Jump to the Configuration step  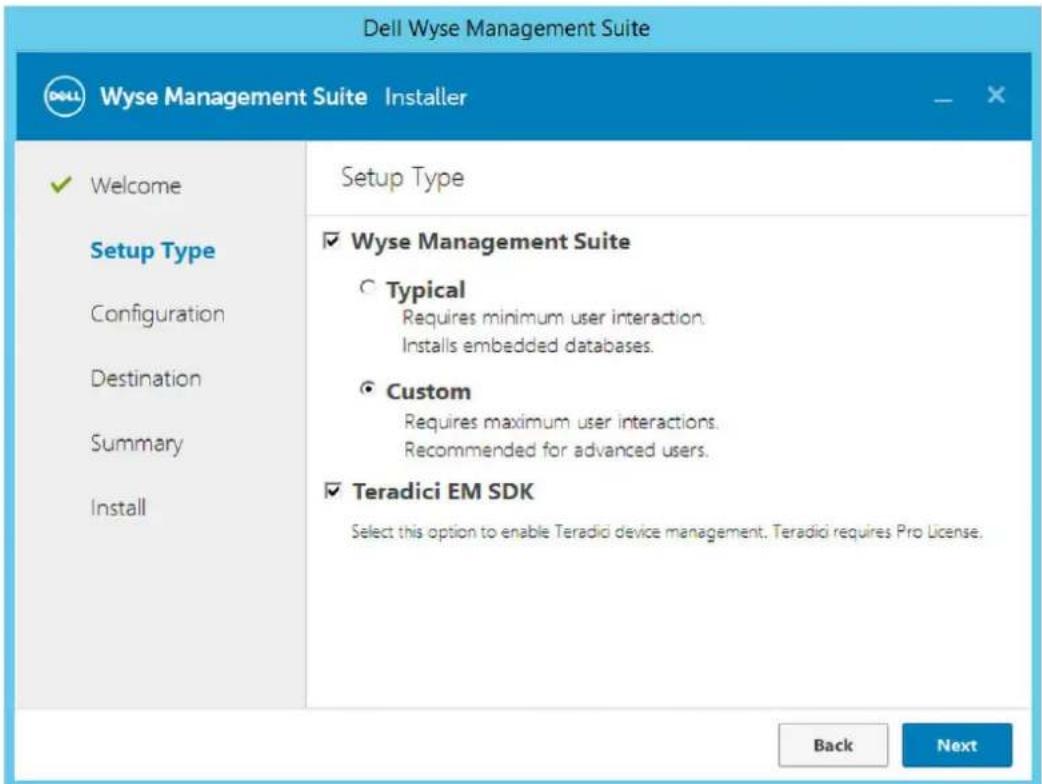click(157, 314)
